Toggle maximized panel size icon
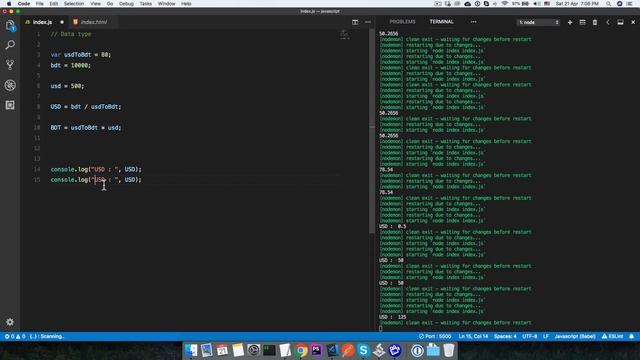 pos(620,22)
